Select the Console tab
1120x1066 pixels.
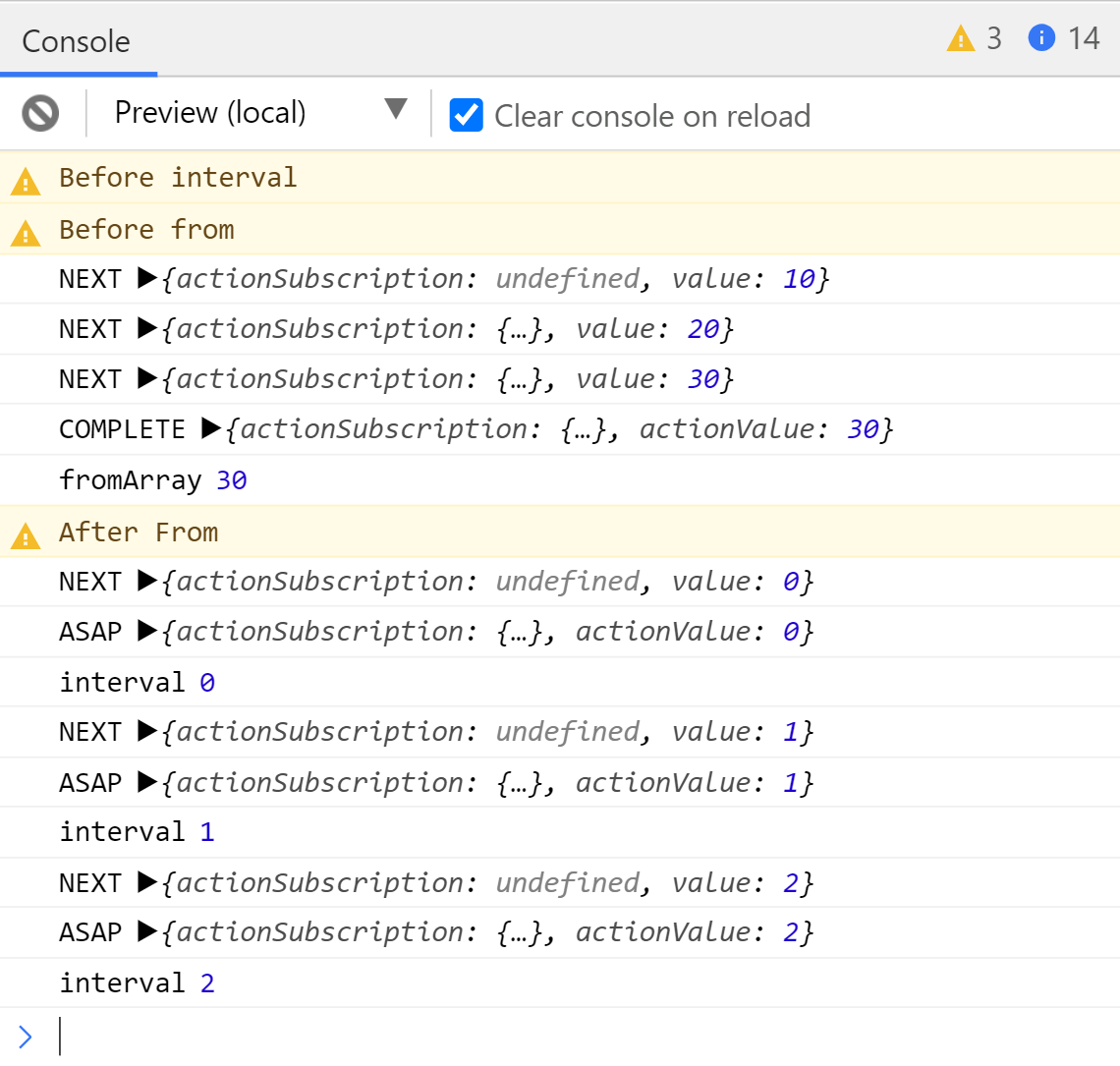[x=77, y=41]
